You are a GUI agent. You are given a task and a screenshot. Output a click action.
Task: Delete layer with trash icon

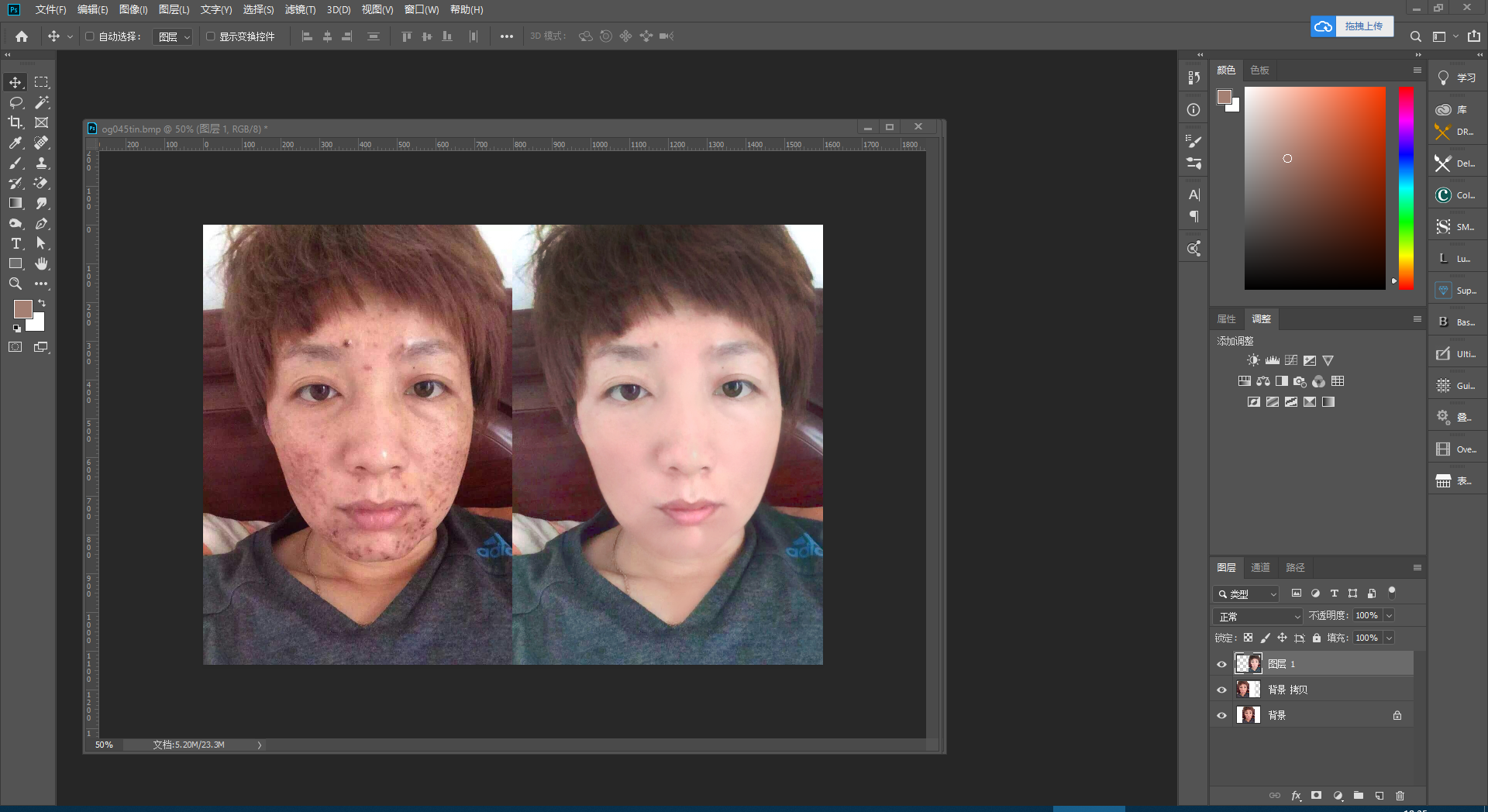tap(1400, 796)
